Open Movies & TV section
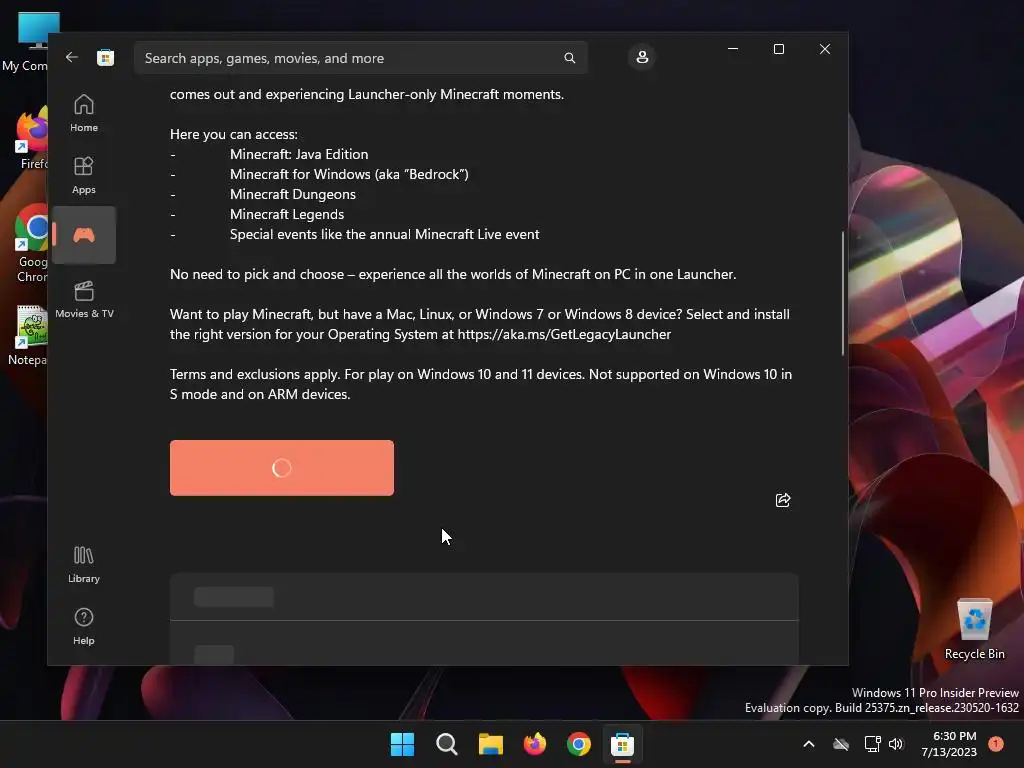The width and height of the screenshot is (1024, 768). (84, 299)
